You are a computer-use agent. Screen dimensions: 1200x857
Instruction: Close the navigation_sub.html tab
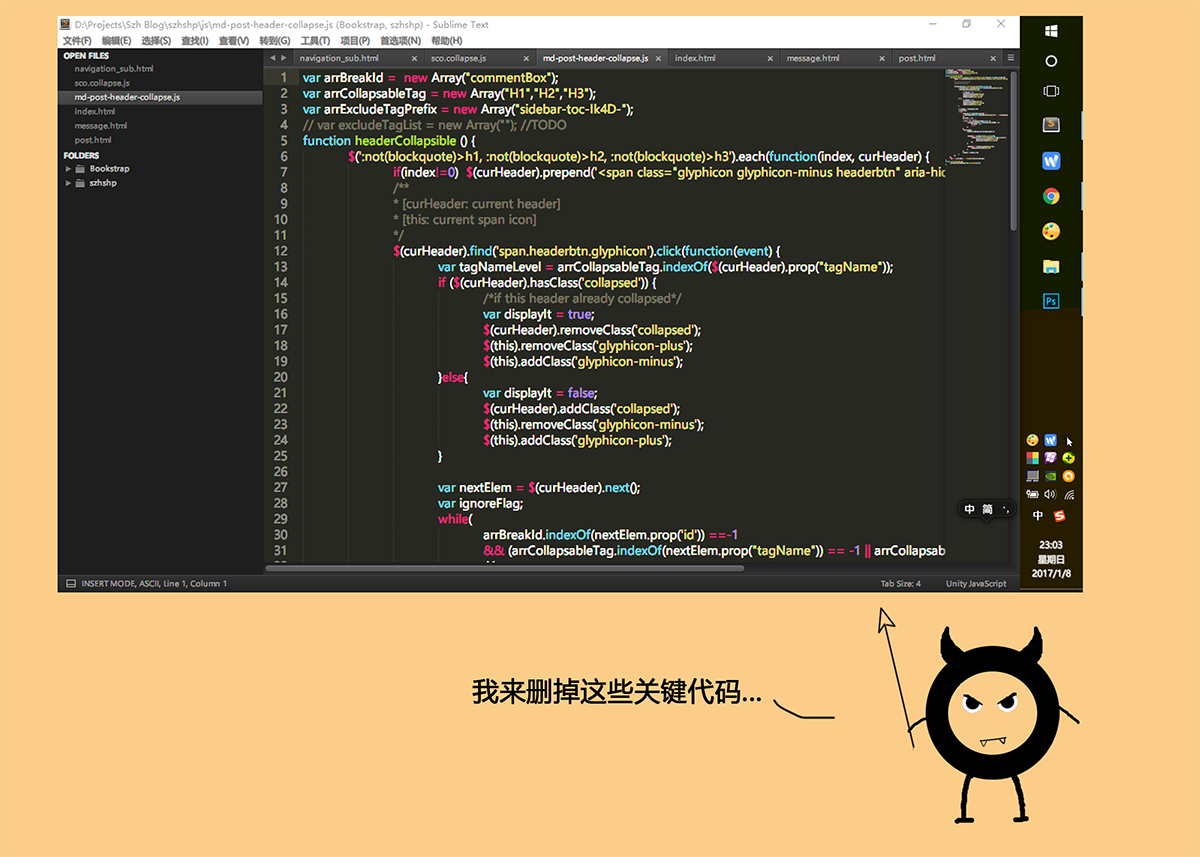coord(414,59)
